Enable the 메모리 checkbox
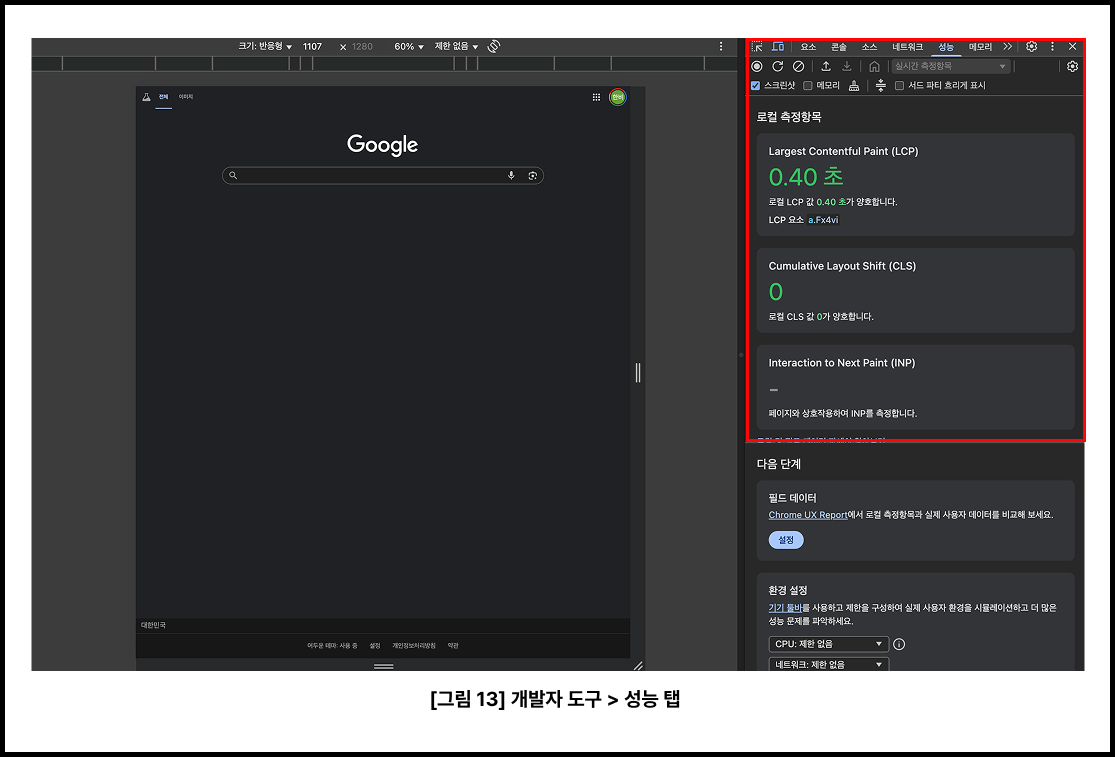Screen dimensions: 1115x757 [808, 85]
